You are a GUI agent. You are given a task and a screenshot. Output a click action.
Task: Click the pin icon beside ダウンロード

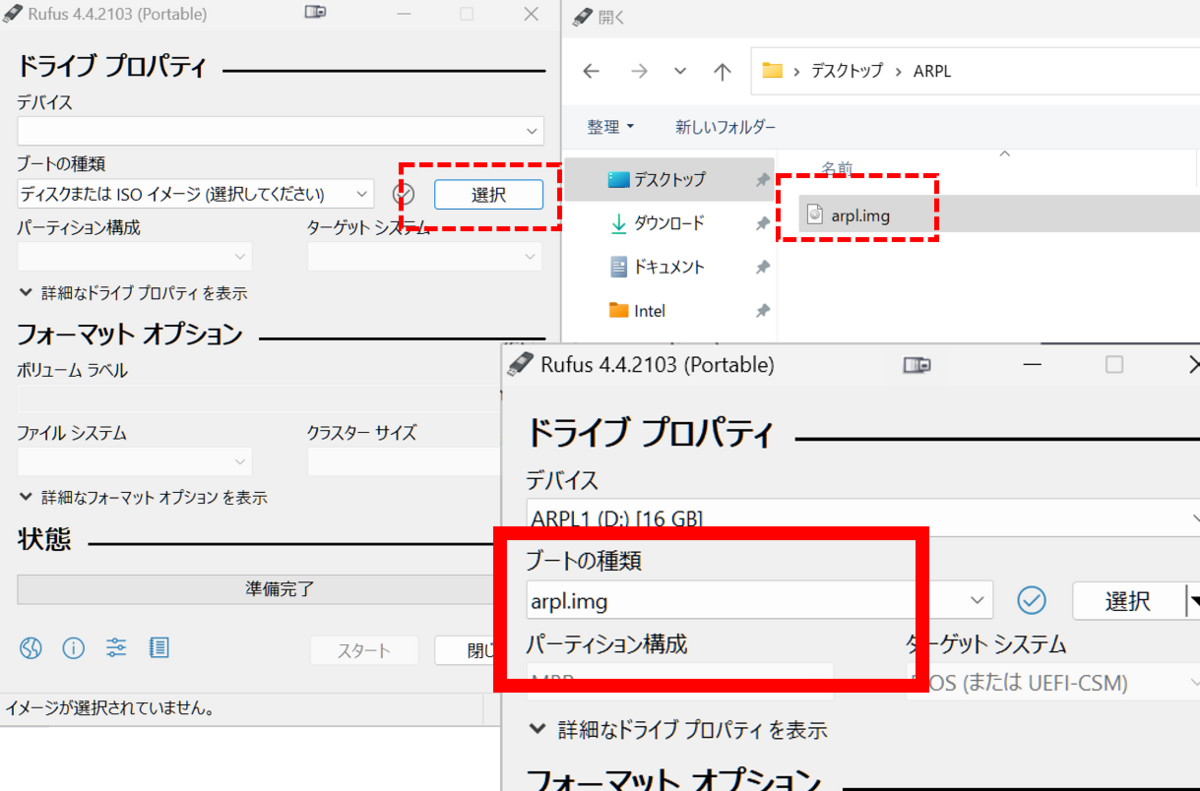coord(762,223)
